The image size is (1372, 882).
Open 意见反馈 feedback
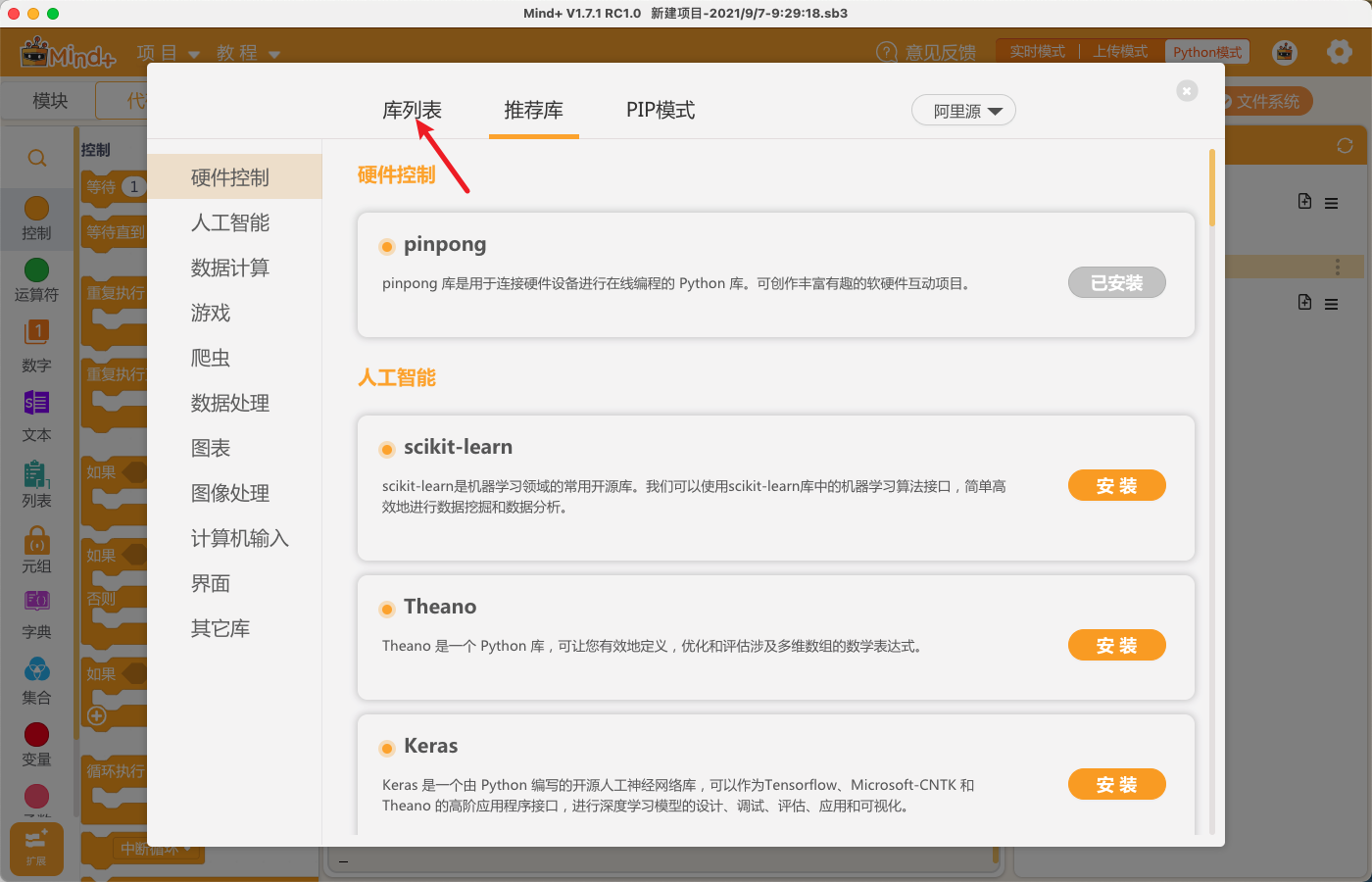[x=926, y=52]
